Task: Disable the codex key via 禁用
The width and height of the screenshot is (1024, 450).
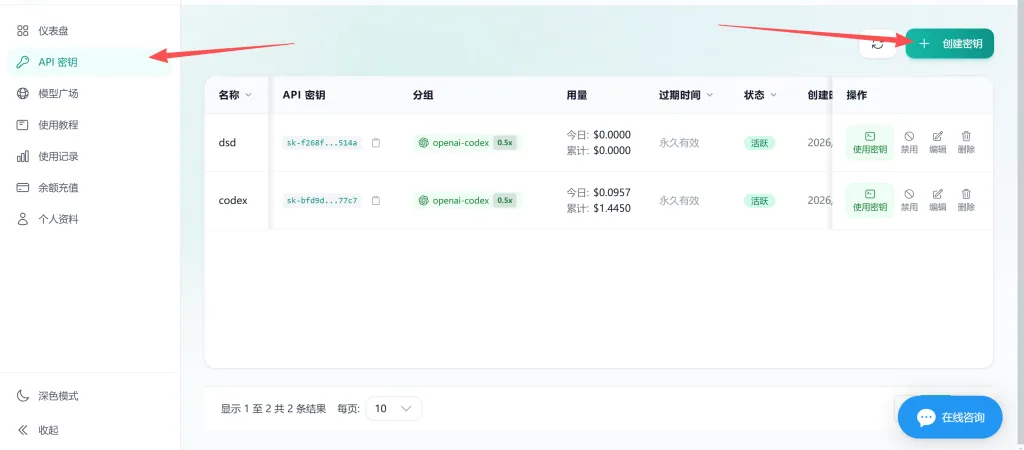Action: (909, 201)
